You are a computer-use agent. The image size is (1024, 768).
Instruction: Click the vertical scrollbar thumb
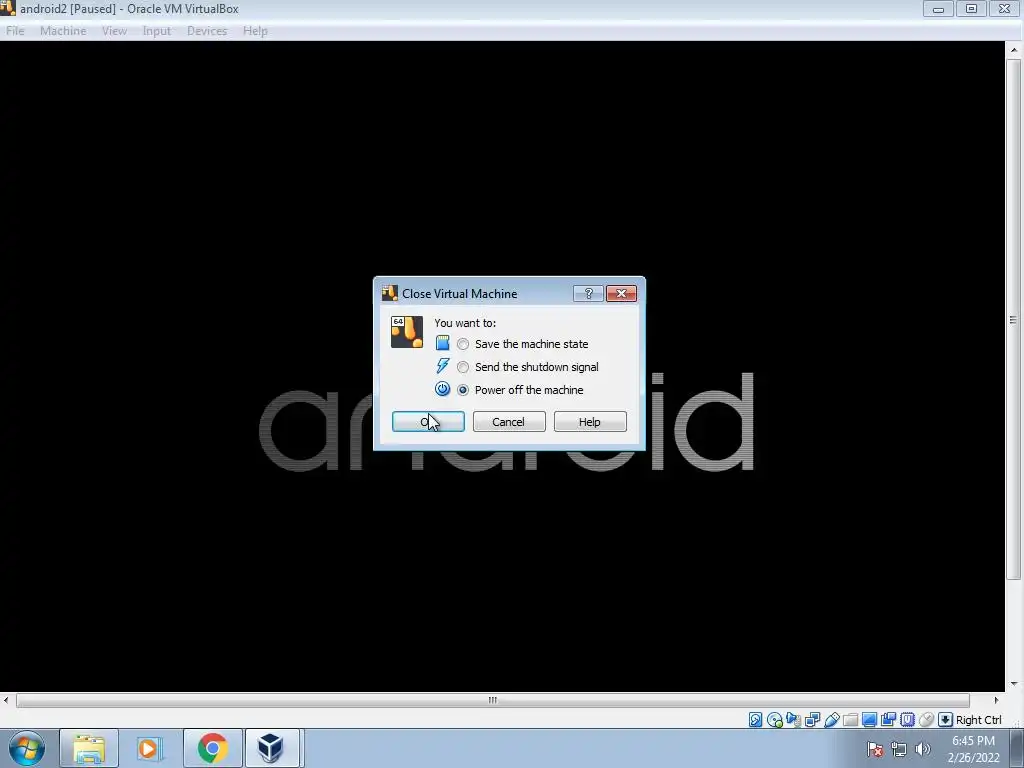click(x=1014, y=319)
